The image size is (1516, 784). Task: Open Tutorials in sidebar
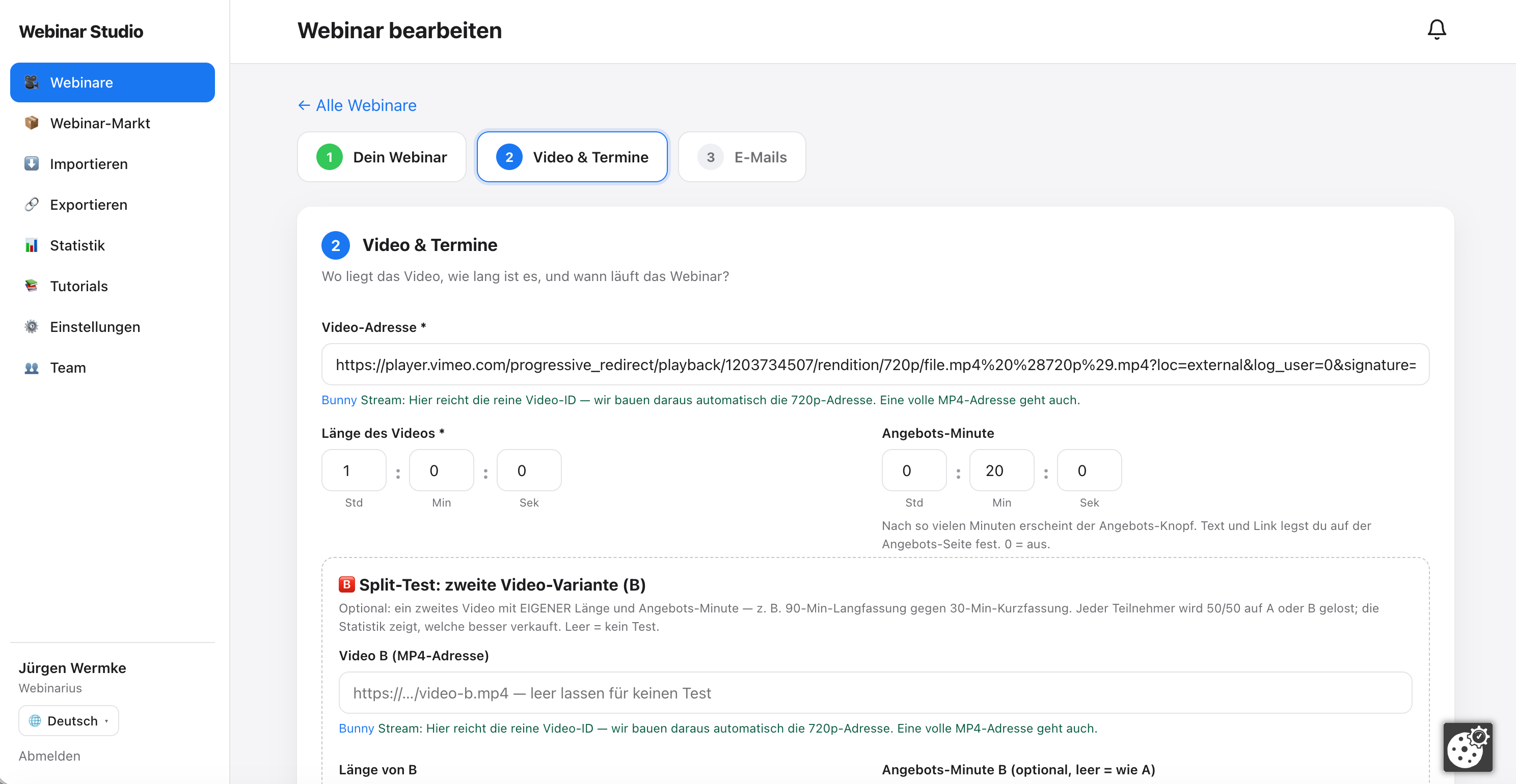point(113,286)
